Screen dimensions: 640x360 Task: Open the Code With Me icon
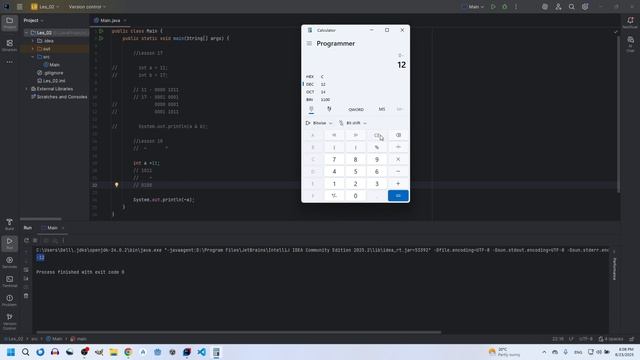558,7
